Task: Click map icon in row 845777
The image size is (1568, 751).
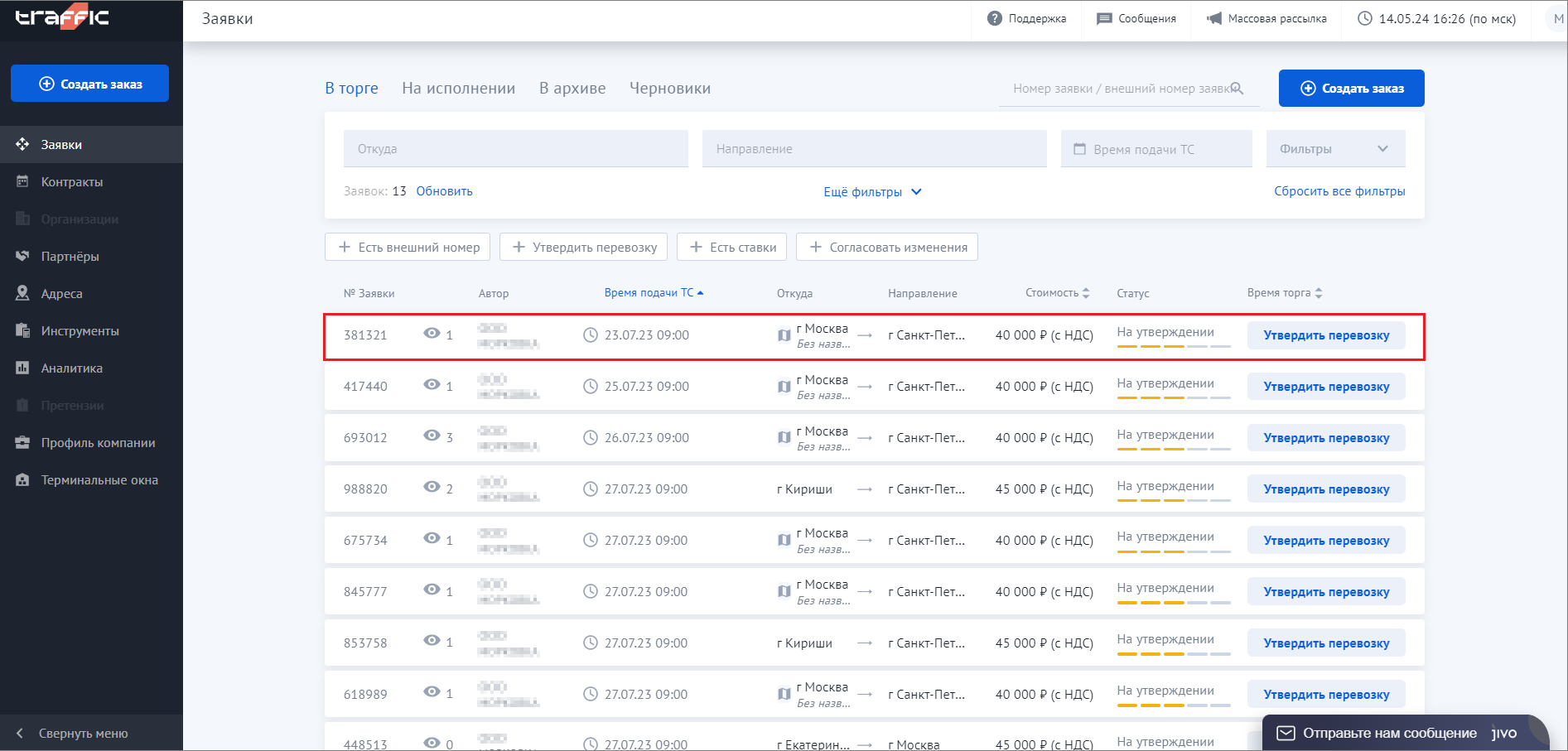Action: click(x=784, y=591)
